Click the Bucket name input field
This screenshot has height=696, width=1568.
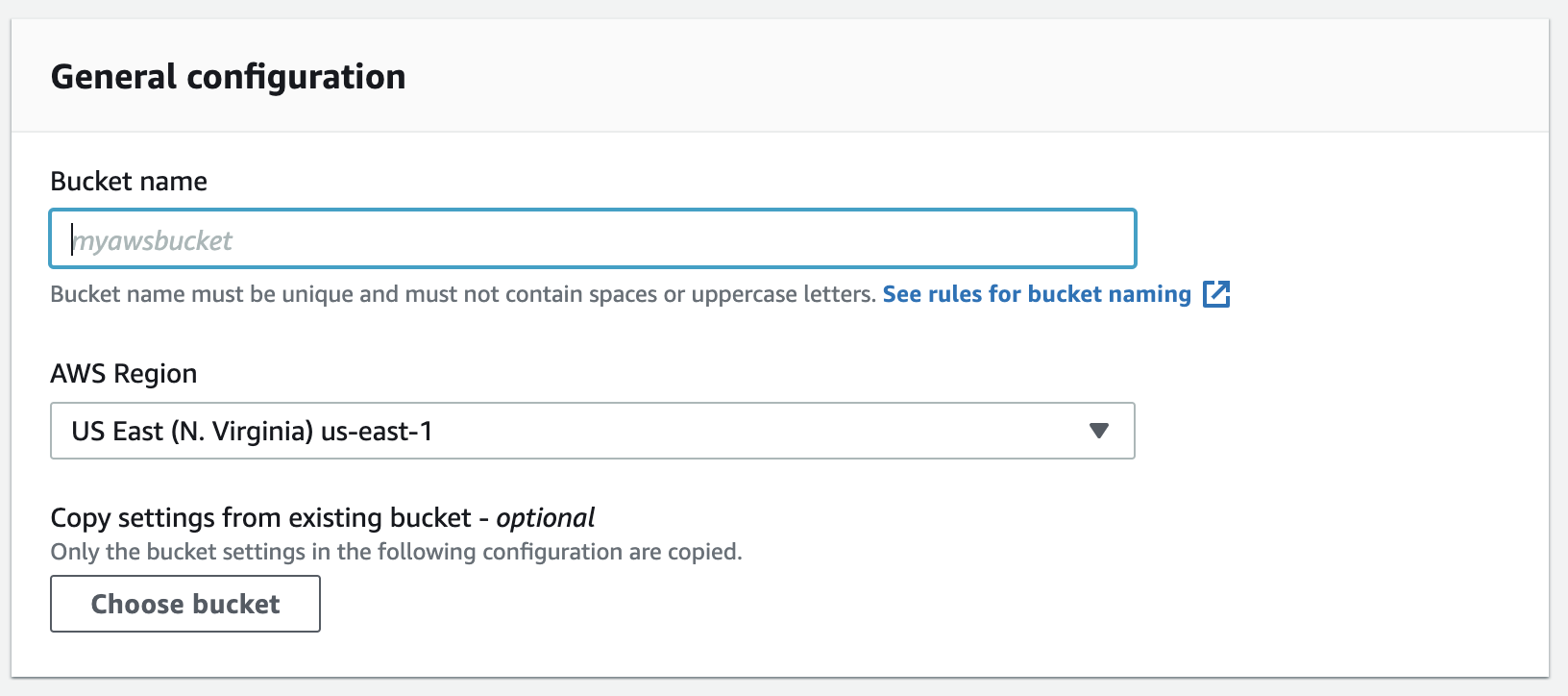[x=593, y=238]
